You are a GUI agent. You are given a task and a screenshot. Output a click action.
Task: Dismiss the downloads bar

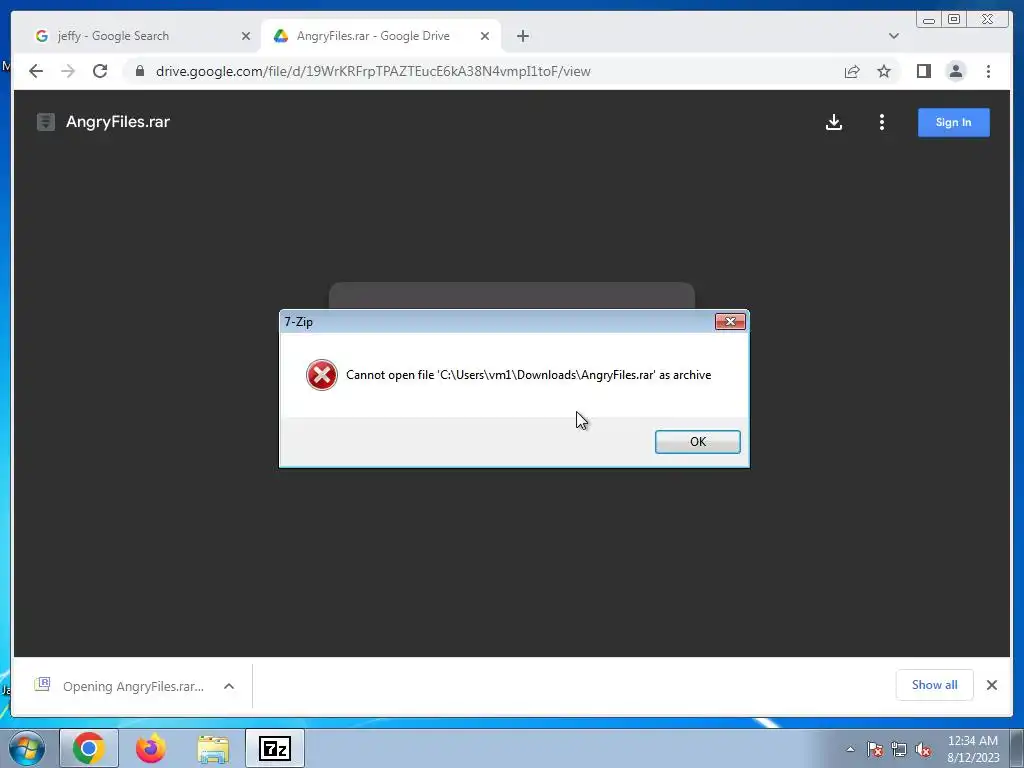(x=991, y=684)
